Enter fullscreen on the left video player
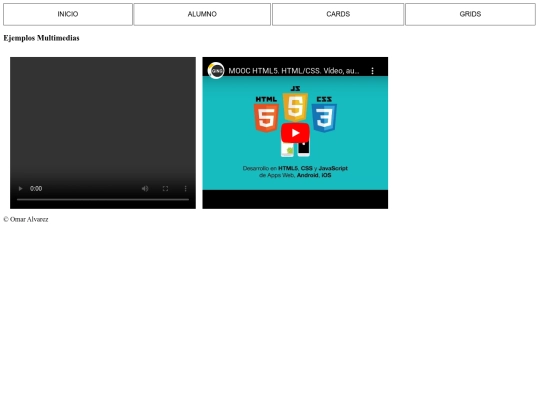Image resolution: width=540 pixels, height=405 pixels. [165, 188]
